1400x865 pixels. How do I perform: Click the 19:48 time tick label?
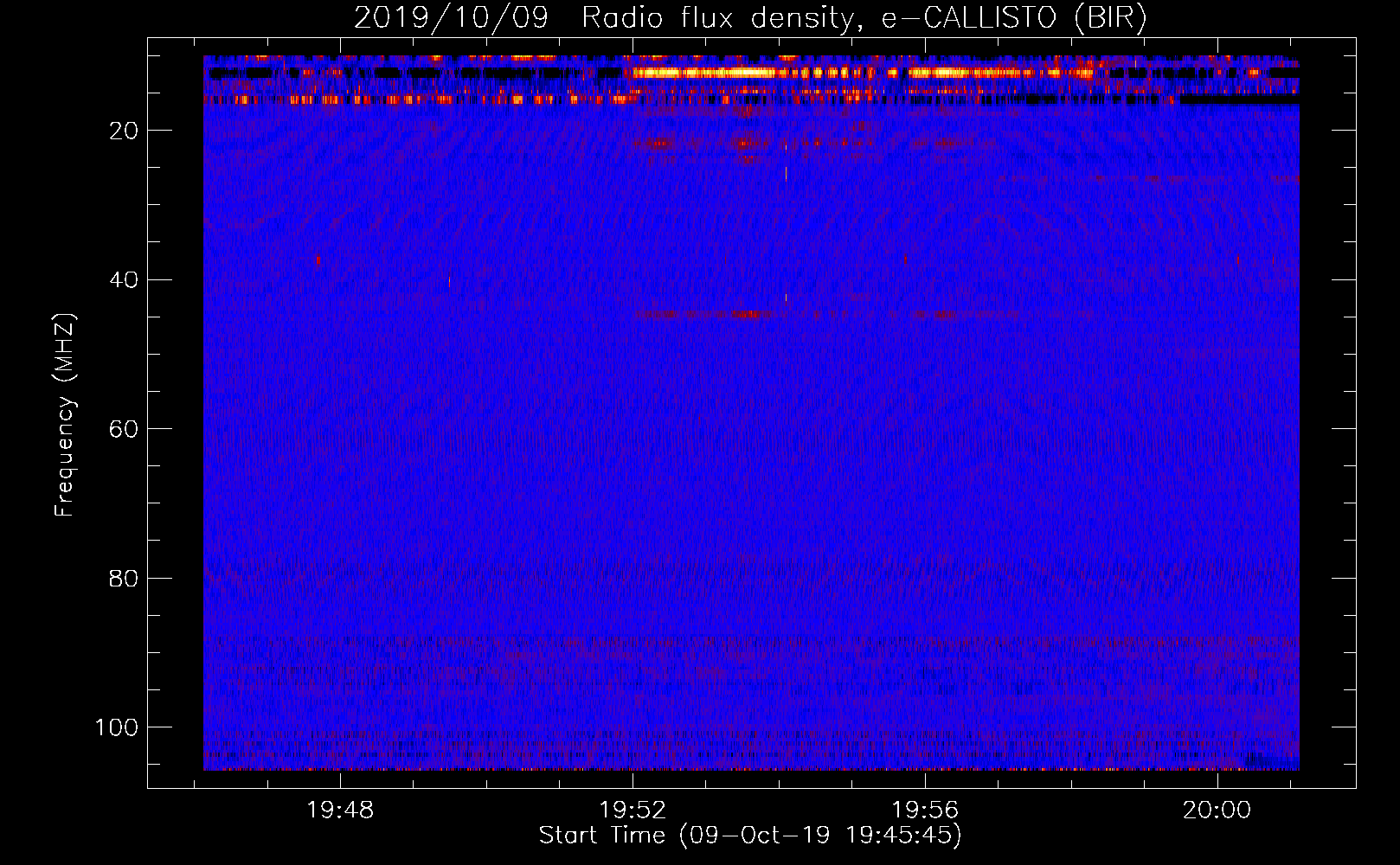point(340,811)
